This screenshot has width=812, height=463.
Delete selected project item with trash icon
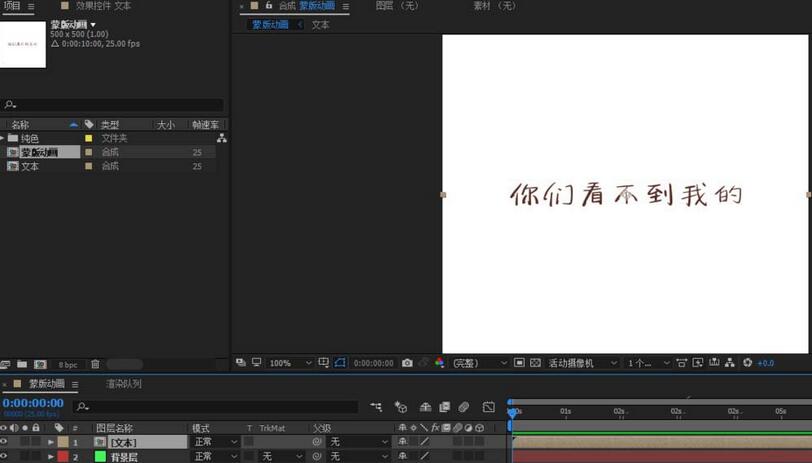95,364
